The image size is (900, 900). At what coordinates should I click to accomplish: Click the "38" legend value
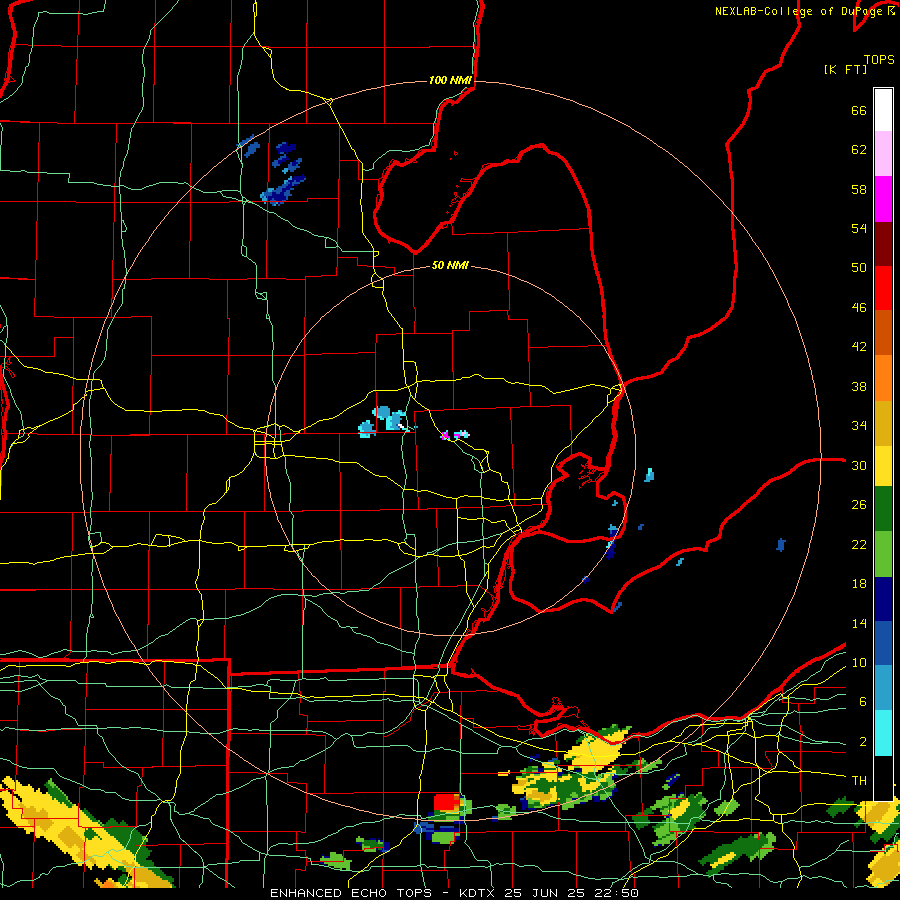coord(859,386)
